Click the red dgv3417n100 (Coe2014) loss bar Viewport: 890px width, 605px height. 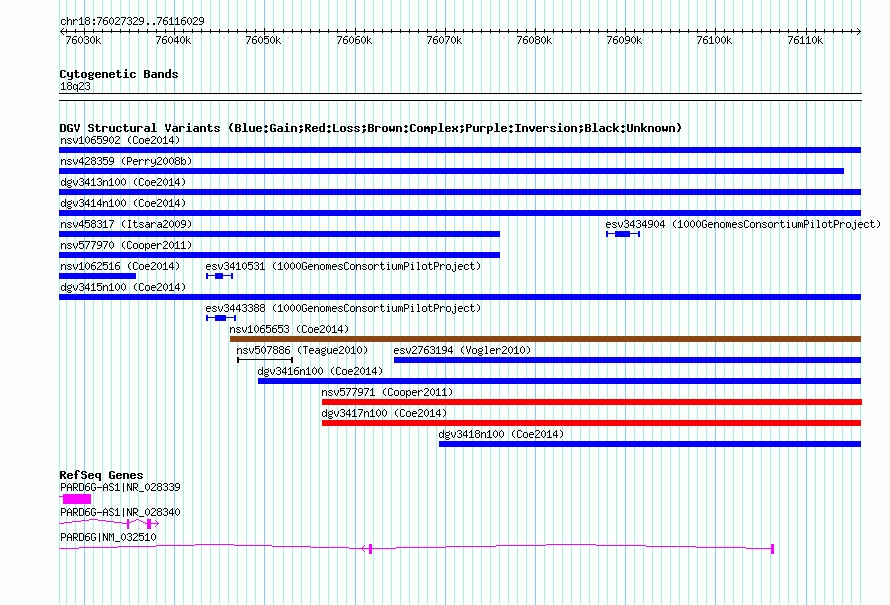[x=591, y=423]
